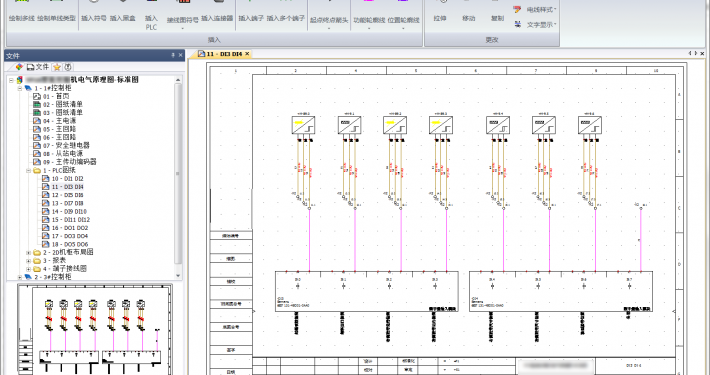Open the 电线样式 dropdown

[535, 10]
